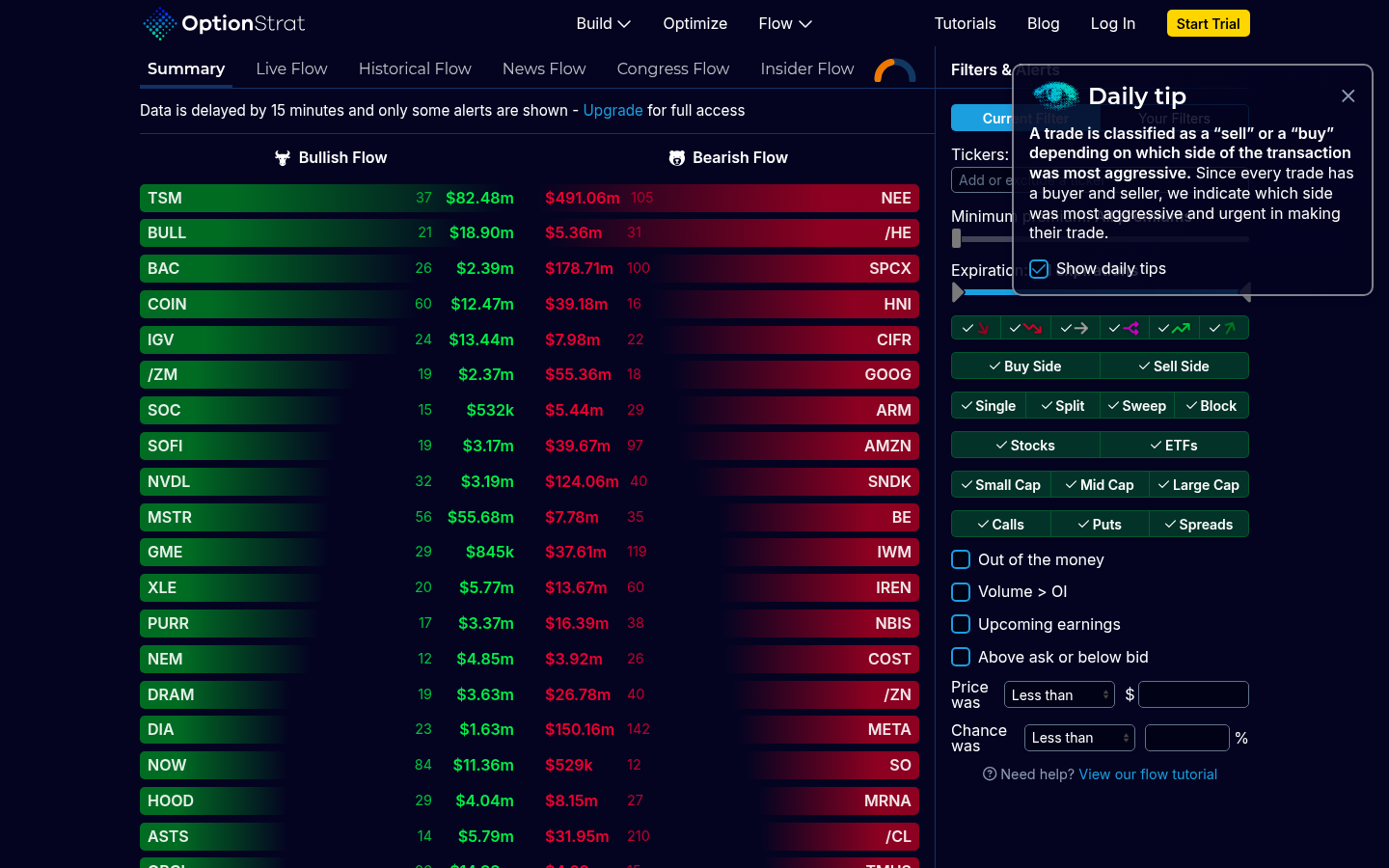Viewport: 1389px width, 868px height.
Task: Open the NEE bearish flow row
Action: tap(729, 198)
